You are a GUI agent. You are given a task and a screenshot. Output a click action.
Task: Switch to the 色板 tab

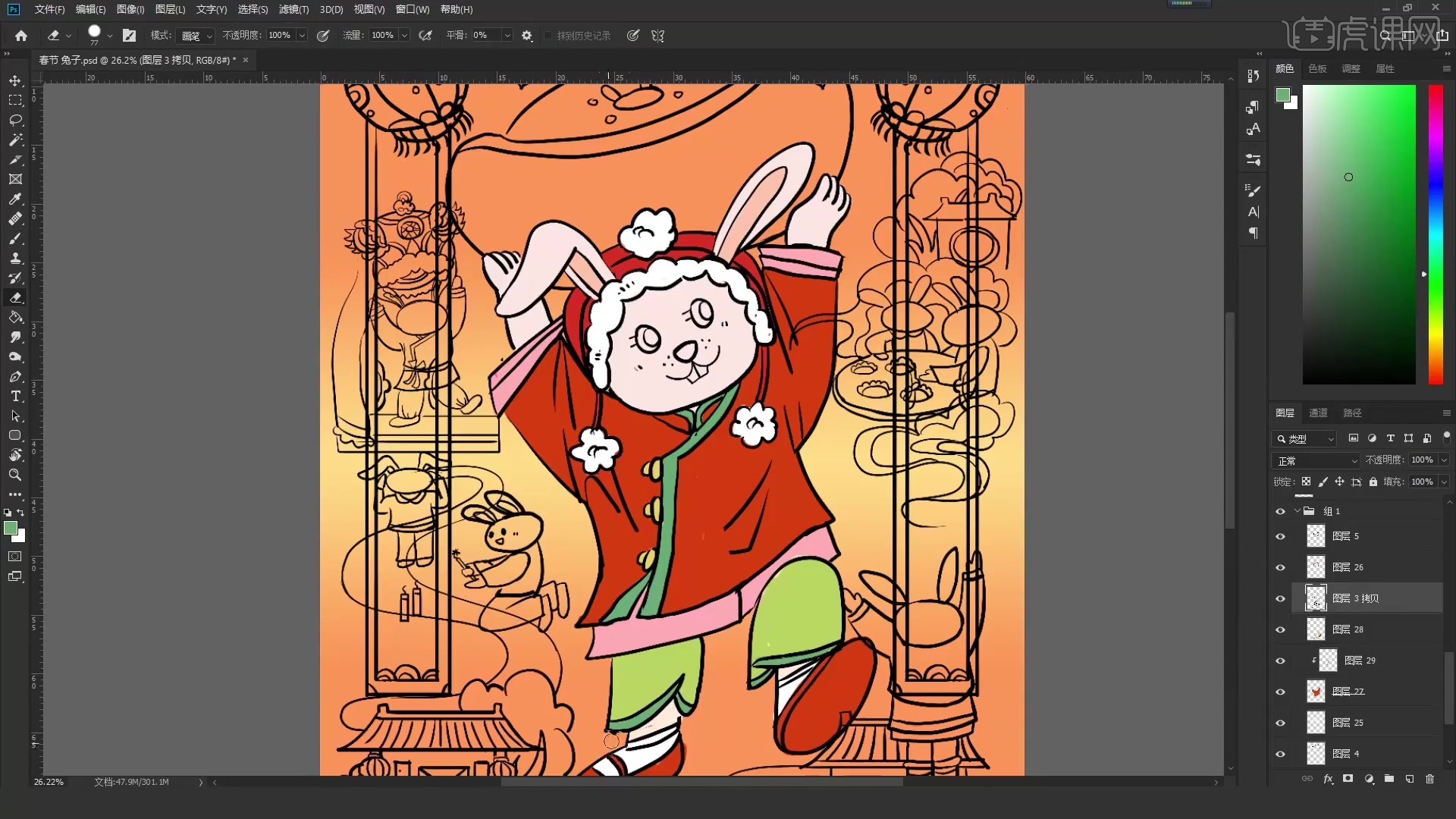coord(1317,68)
